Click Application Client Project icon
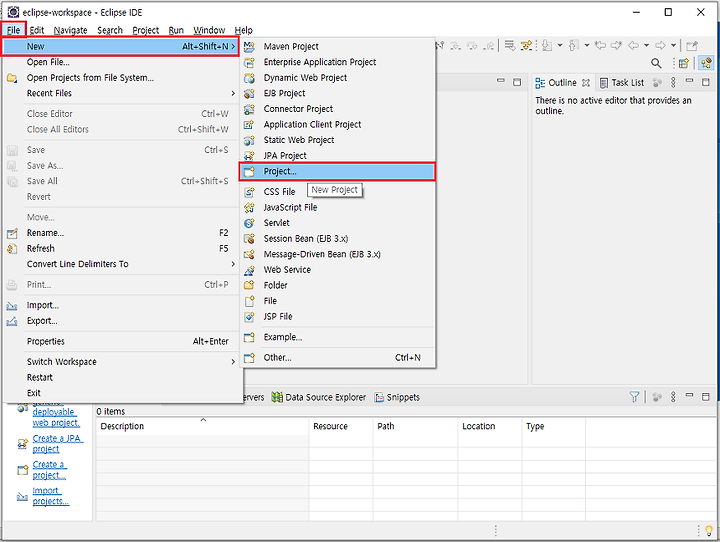 tap(249, 124)
